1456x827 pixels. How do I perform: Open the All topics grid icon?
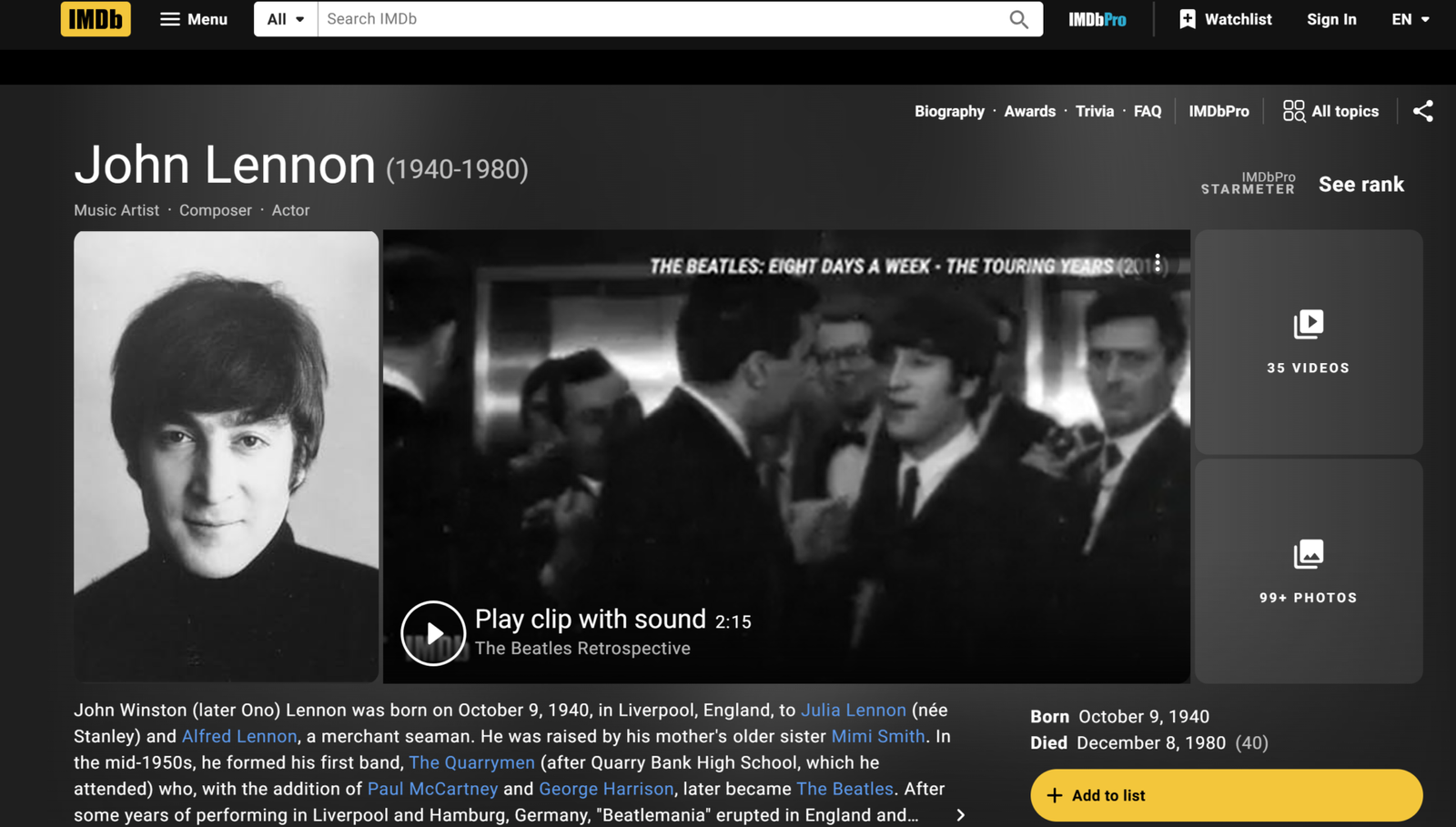[1293, 111]
